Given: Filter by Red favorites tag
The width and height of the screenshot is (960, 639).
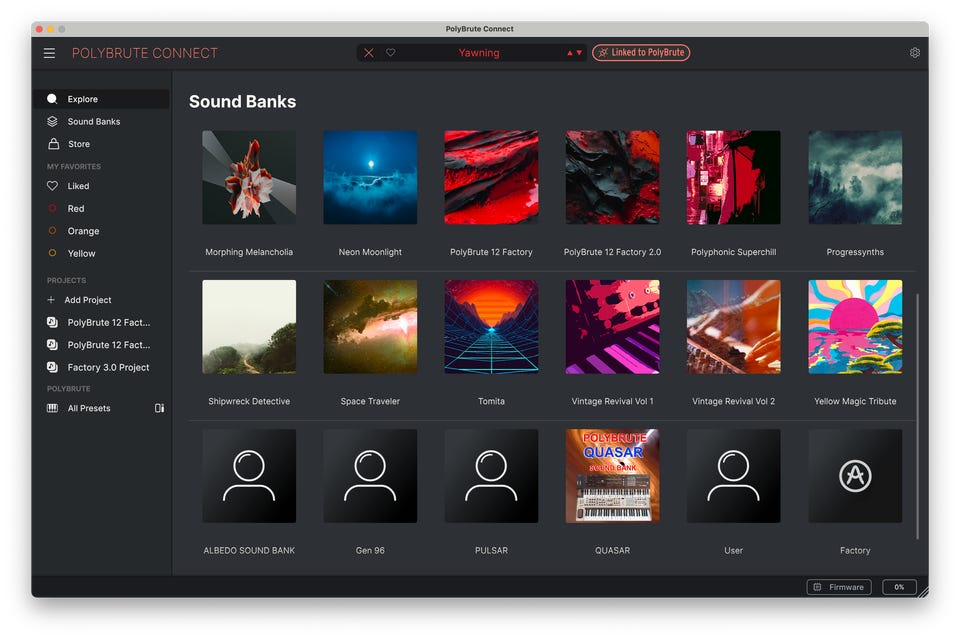Looking at the screenshot, I should [101, 209].
